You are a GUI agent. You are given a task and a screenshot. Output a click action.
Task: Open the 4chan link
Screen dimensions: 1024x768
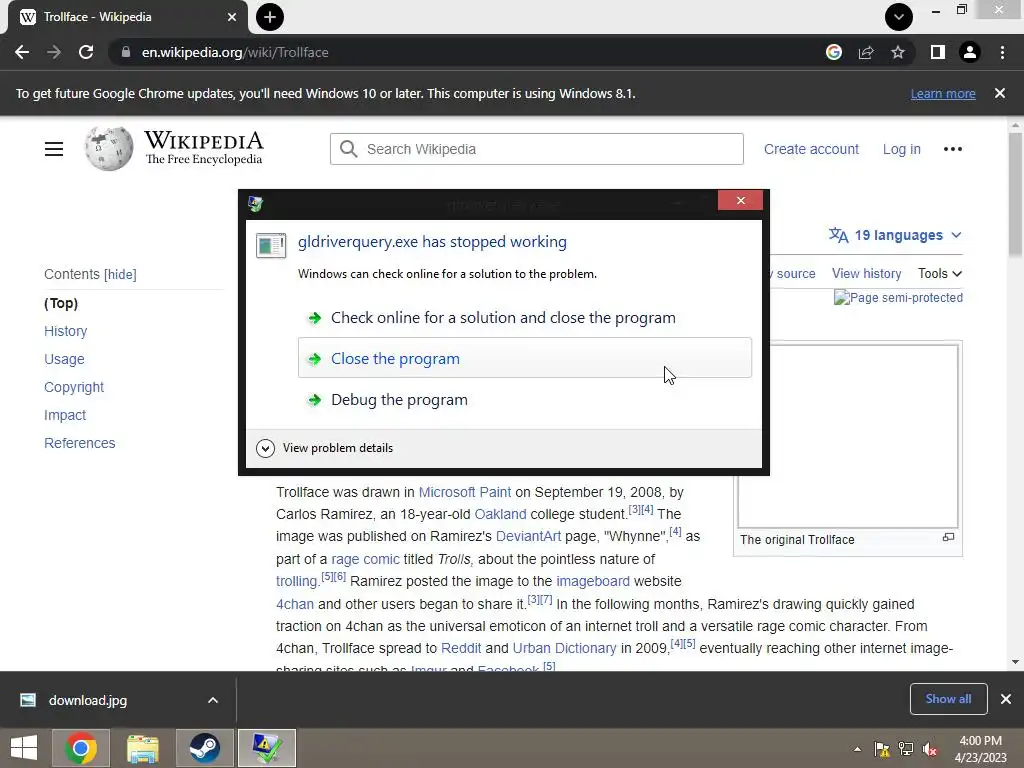tap(295, 604)
